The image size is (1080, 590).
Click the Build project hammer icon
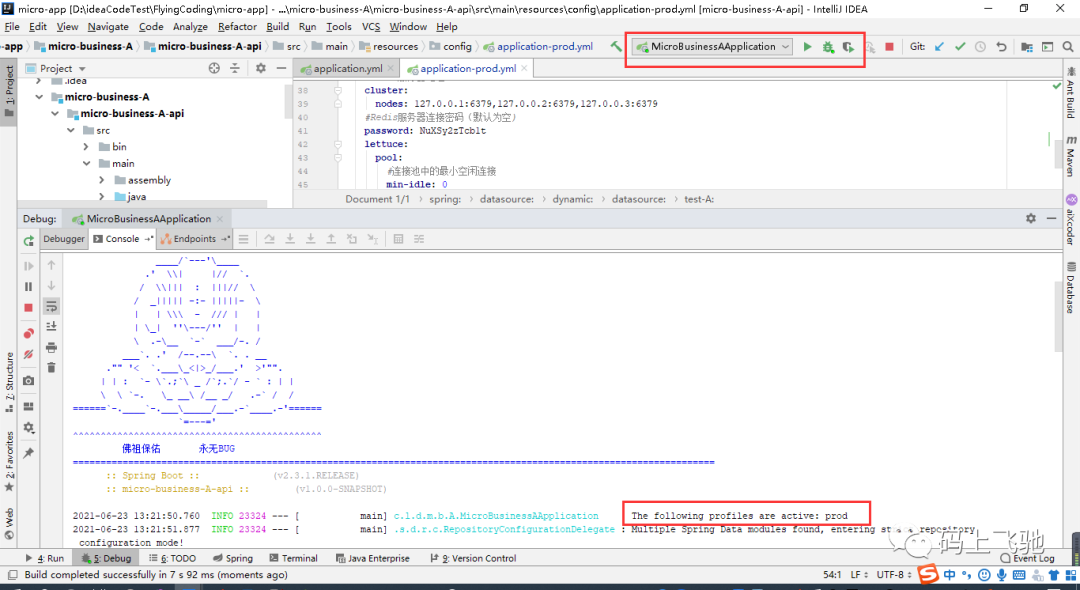tap(616, 47)
